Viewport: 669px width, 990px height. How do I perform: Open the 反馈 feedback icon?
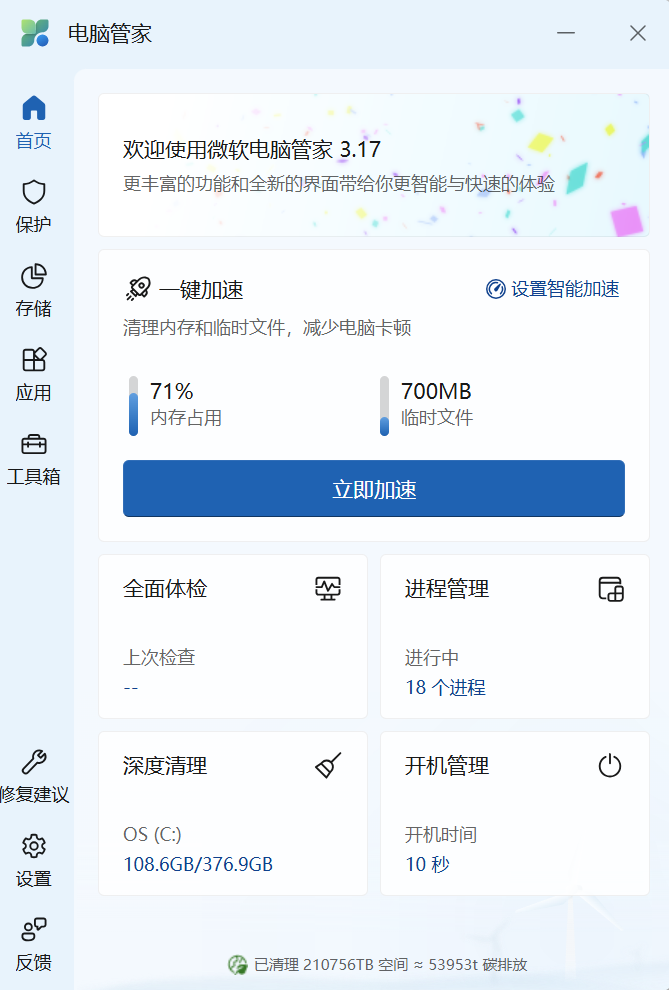(x=34, y=929)
